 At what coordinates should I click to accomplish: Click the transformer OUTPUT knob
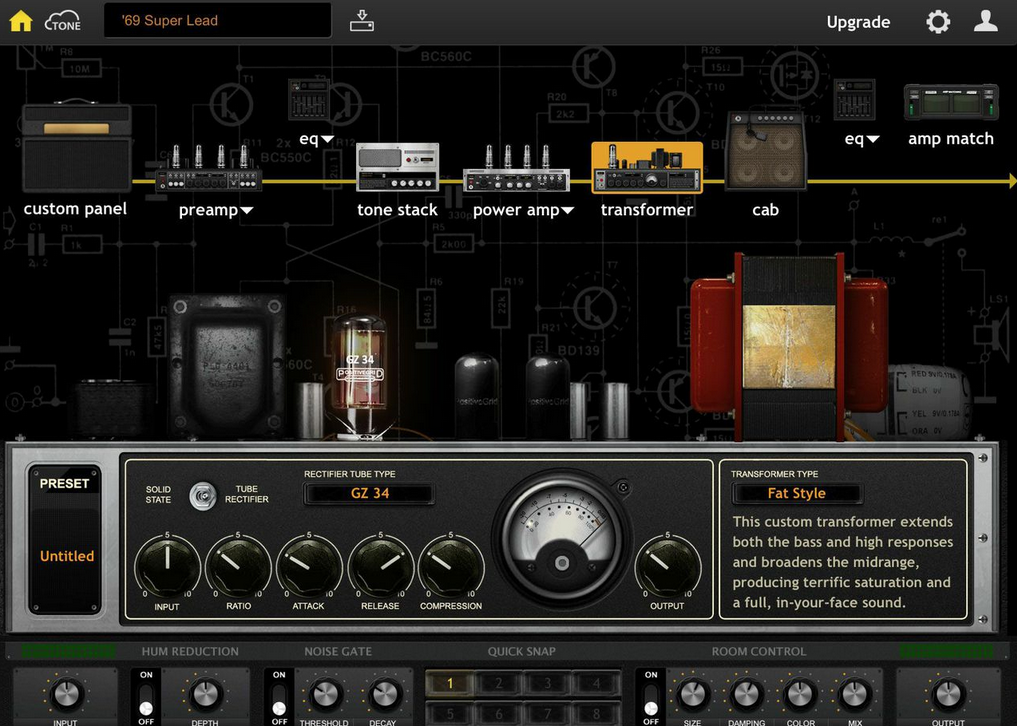click(667, 566)
